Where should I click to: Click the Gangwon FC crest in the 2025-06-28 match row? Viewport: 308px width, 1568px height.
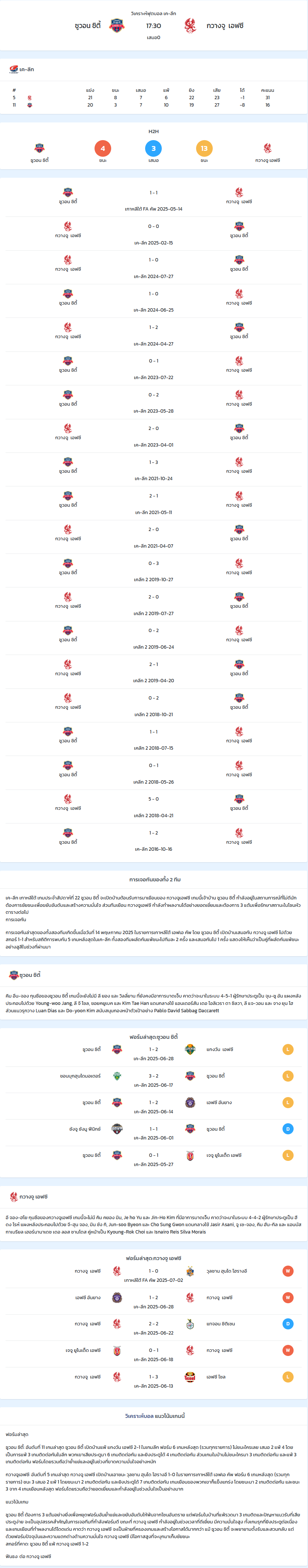[x=190, y=1050]
